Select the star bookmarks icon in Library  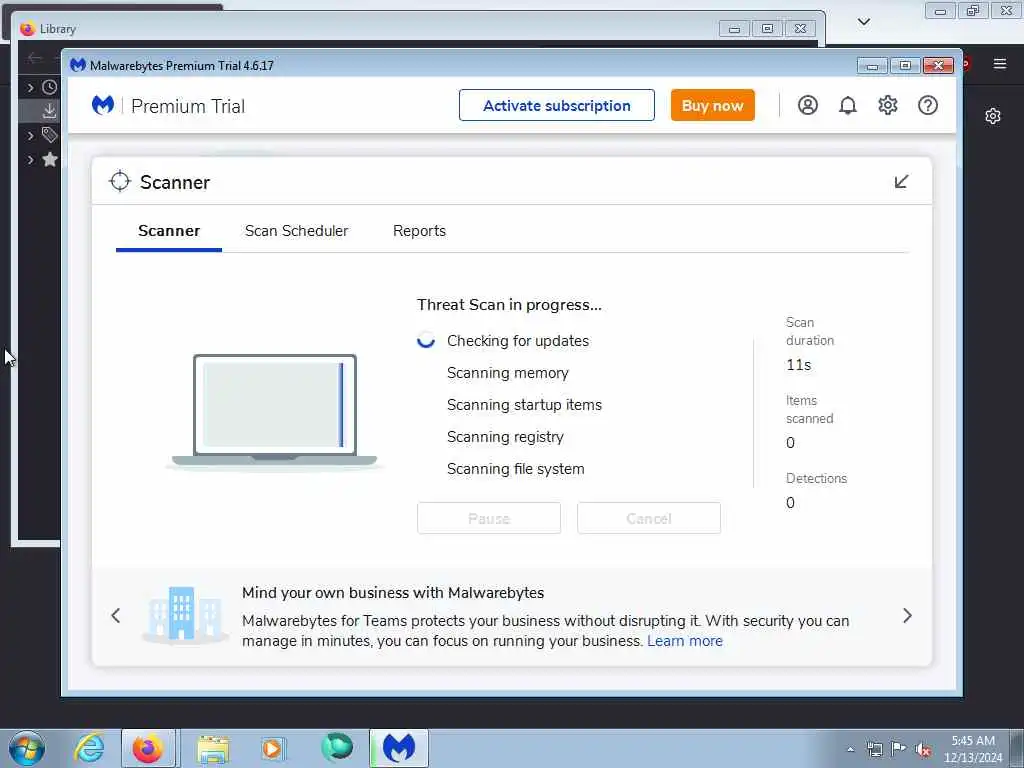(x=50, y=159)
